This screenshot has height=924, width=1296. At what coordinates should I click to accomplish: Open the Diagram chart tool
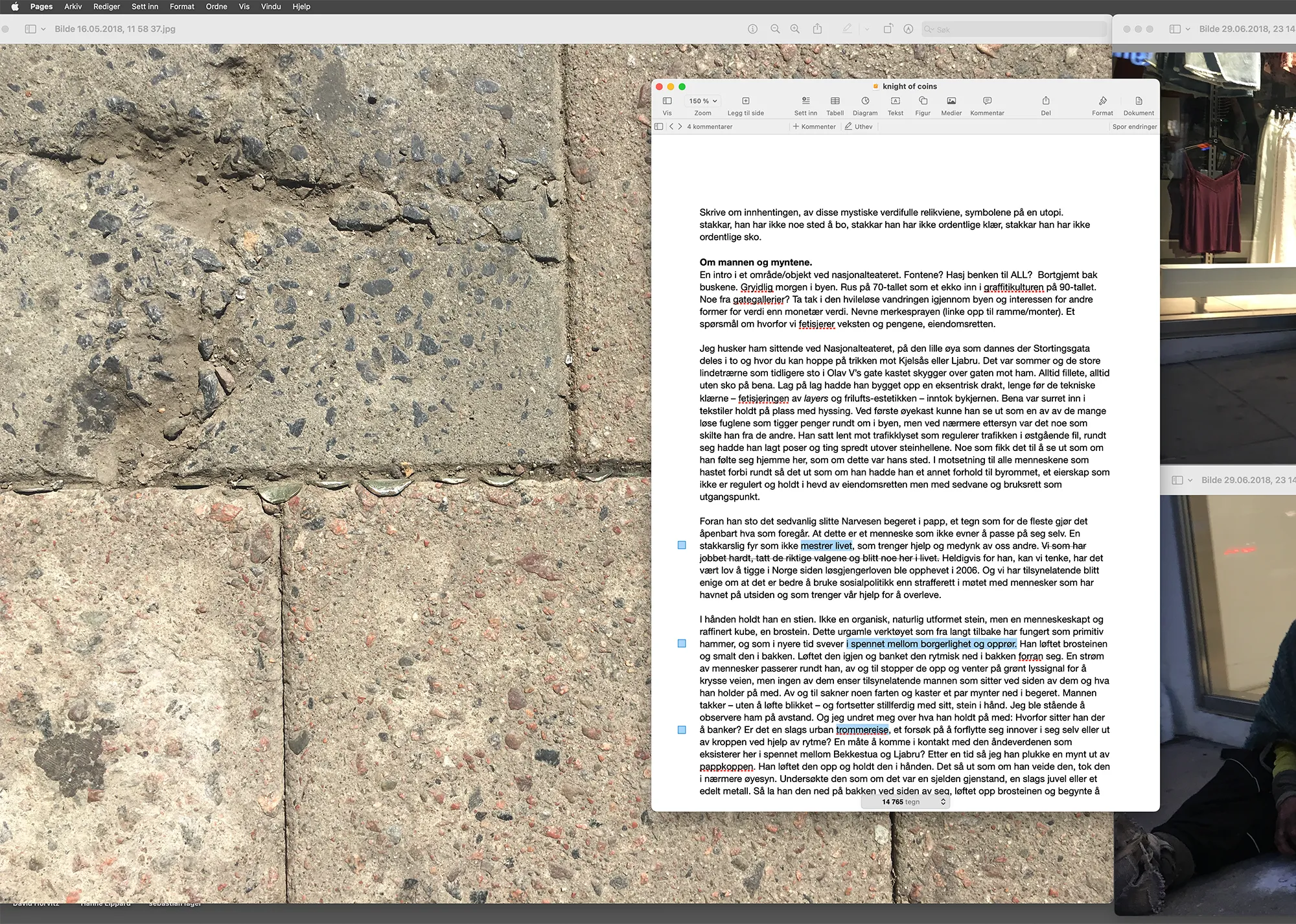(x=864, y=101)
